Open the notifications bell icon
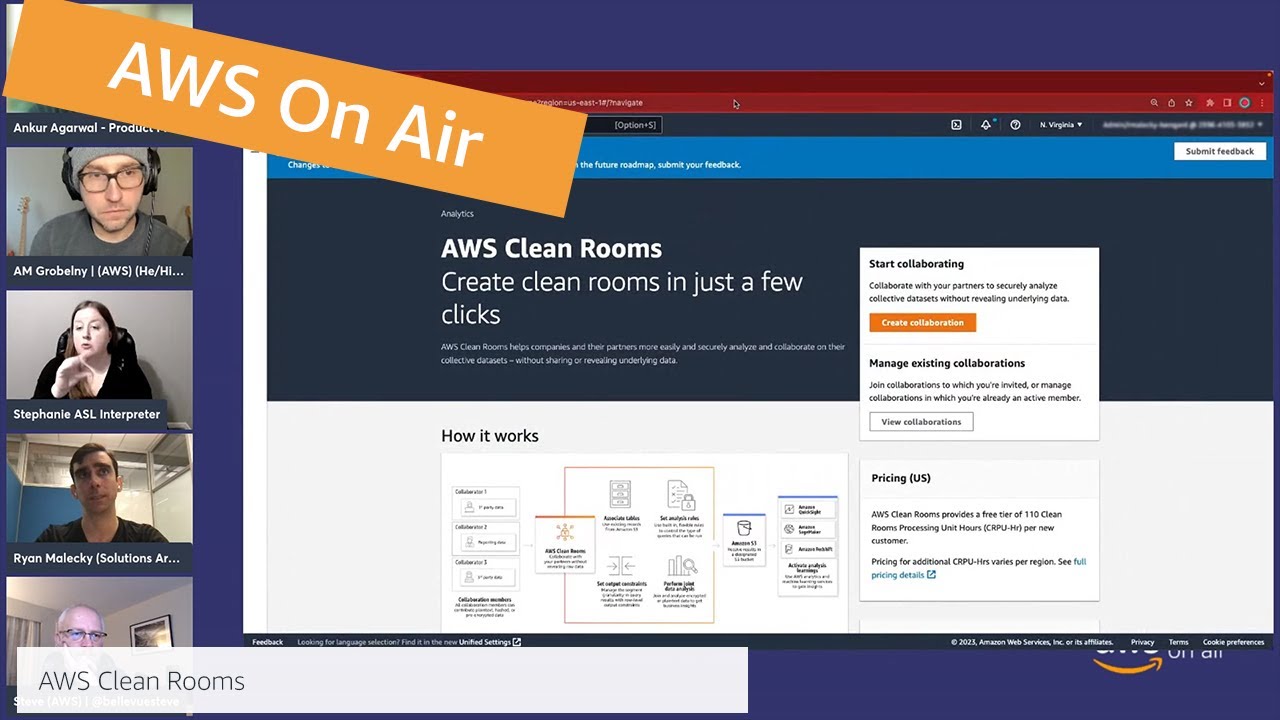Viewport: 1280px width, 720px height. (x=985, y=125)
